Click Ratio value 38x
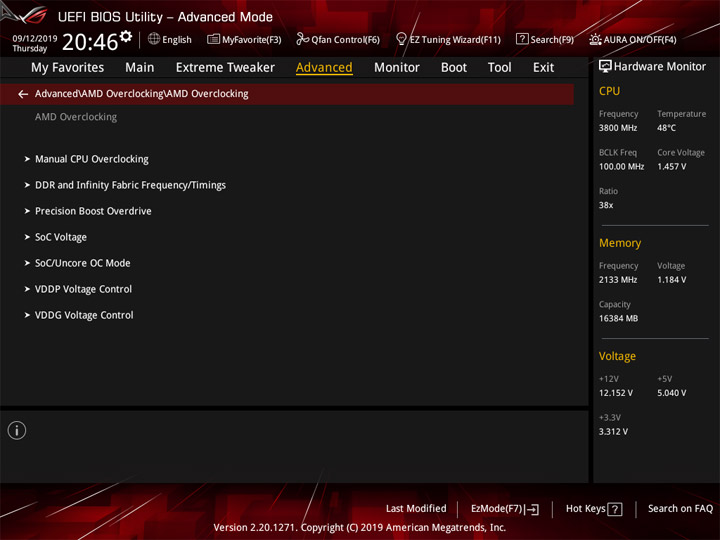Viewport: 720px width, 540px height. 606,205
